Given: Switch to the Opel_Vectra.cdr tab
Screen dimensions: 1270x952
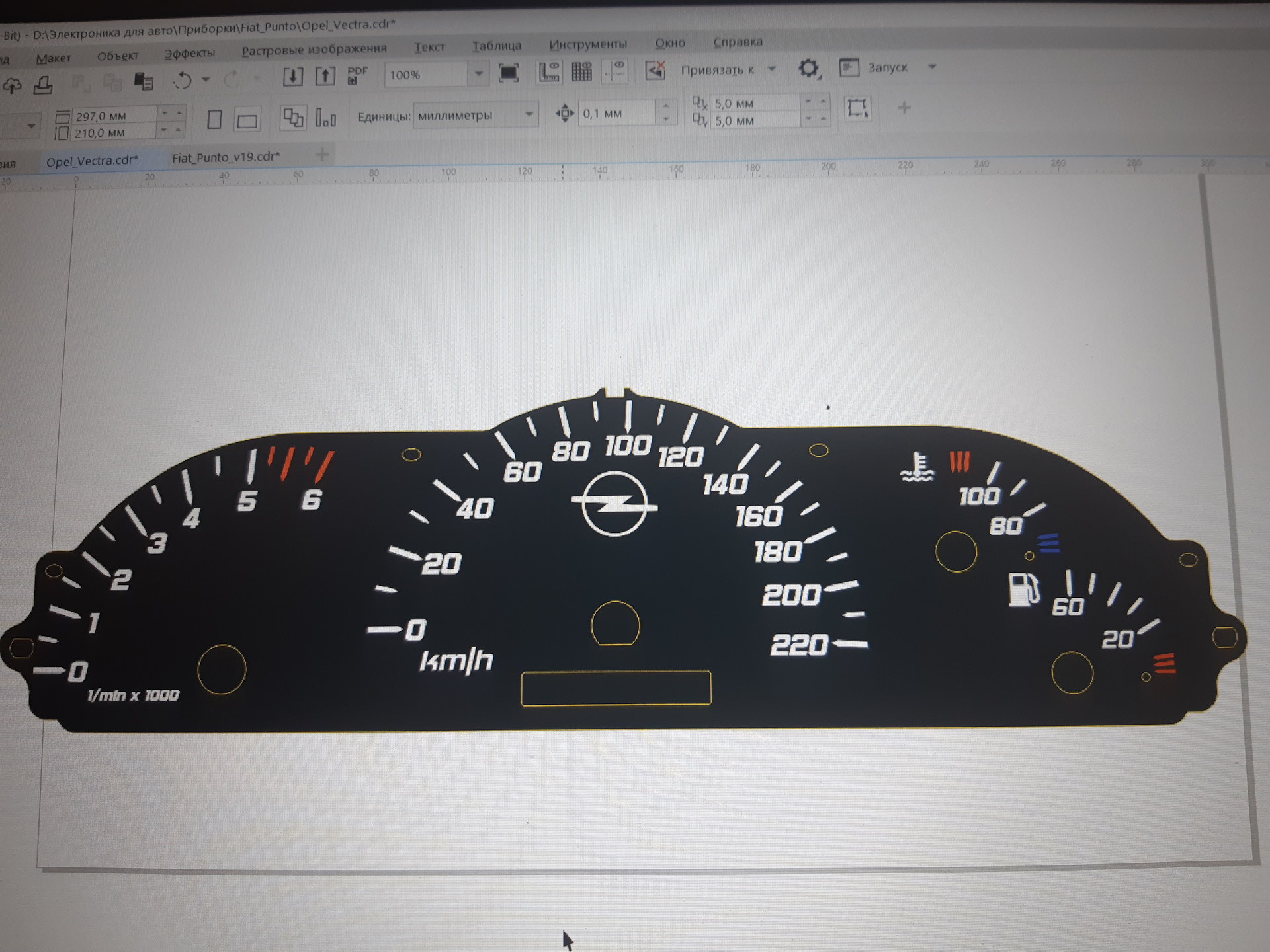Looking at the screenshot, I should tap(93, 161).
